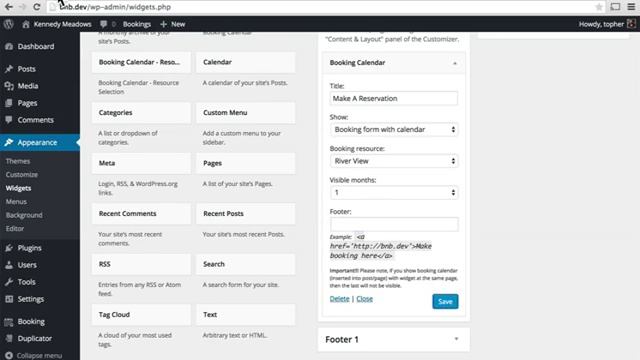640x360 pixels.
Task: Expand the Categories available widget
Action: point(141,113)
